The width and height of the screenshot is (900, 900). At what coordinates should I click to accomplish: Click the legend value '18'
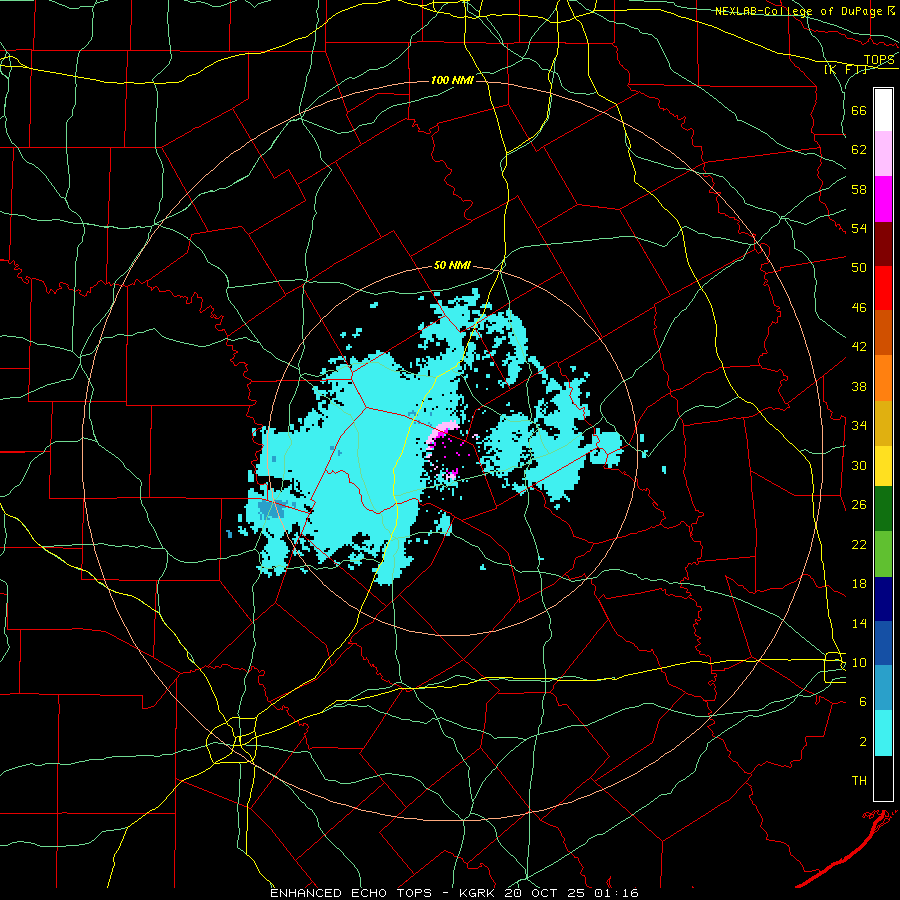859,584
